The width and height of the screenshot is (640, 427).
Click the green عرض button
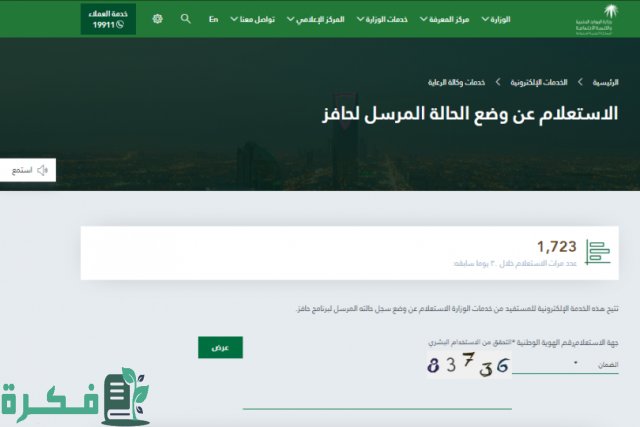[220, 347]
